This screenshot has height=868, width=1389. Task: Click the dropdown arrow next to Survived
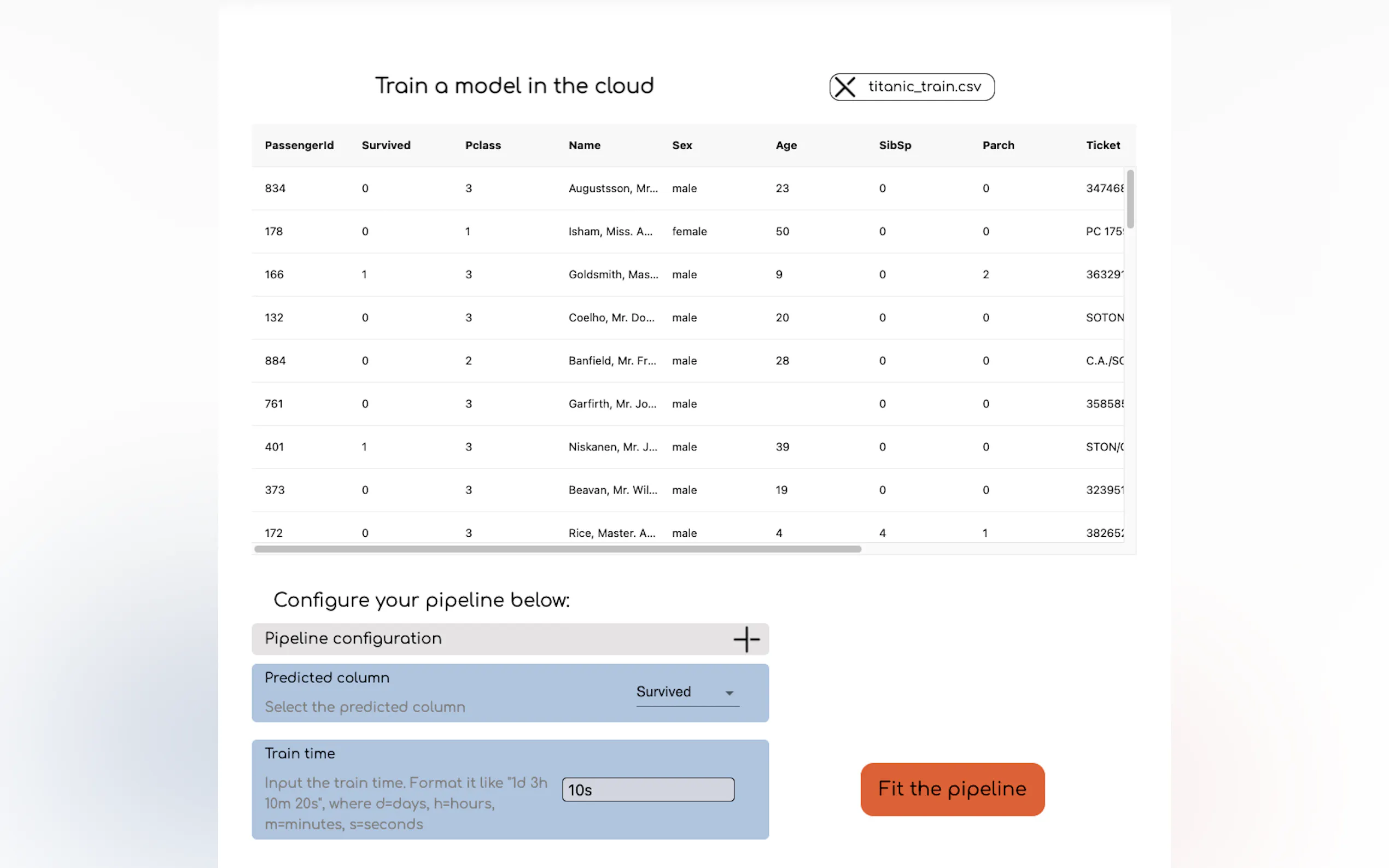[x=729, y=693]
